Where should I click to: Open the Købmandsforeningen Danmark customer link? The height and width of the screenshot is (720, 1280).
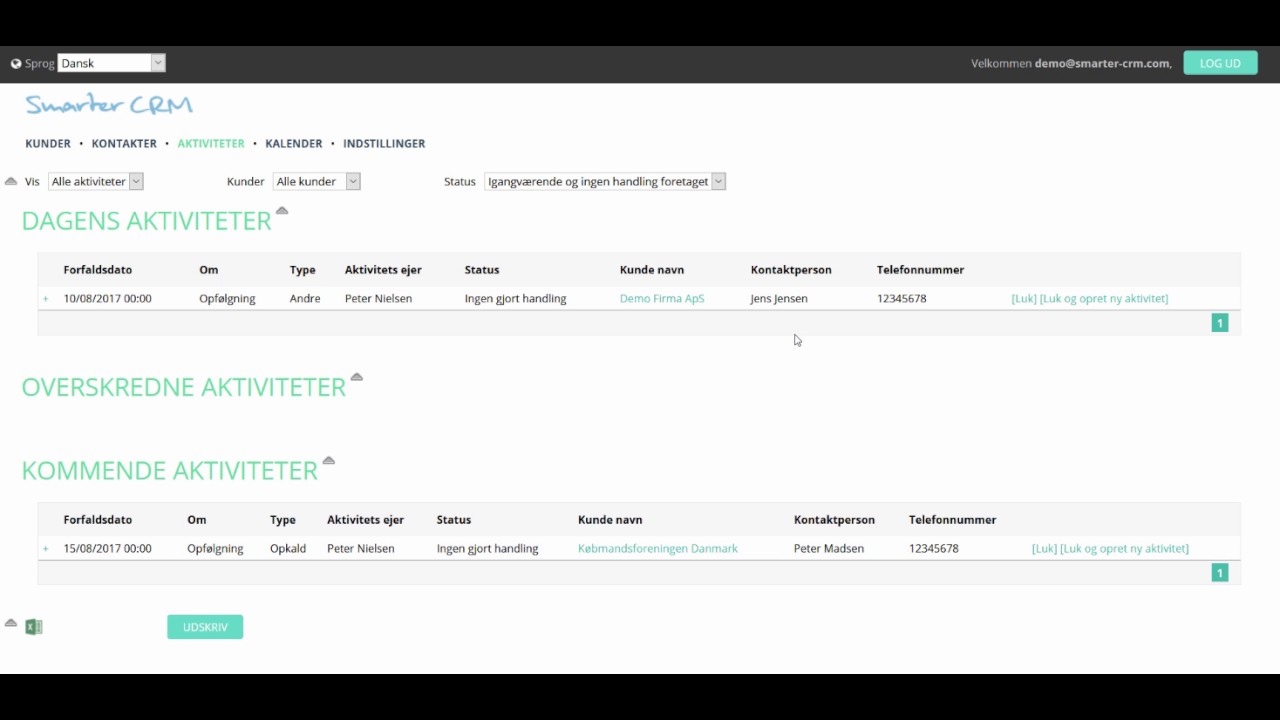(x=658, y=548)
